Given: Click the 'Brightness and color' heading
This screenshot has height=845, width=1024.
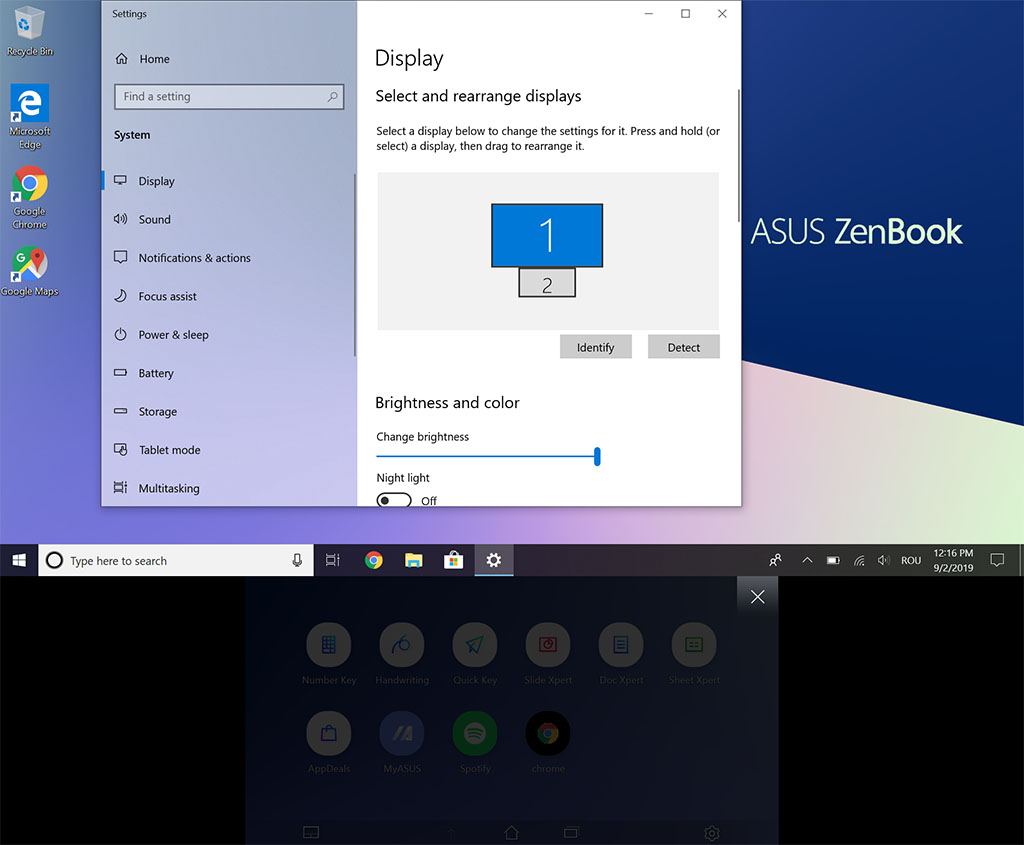Looking at the screenshot, I should (x=447, y=403).
